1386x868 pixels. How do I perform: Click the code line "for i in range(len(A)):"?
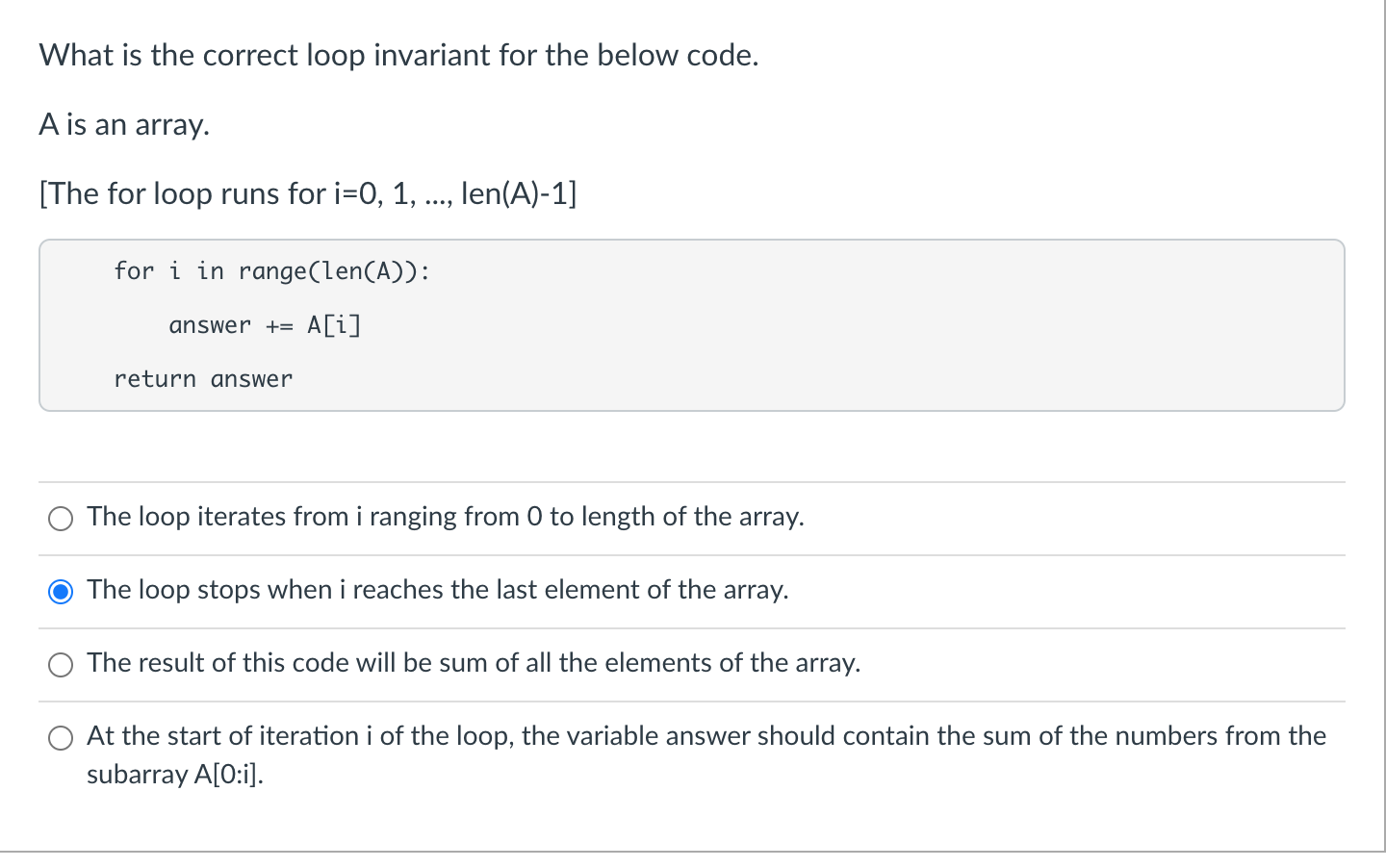click(271, 271)
